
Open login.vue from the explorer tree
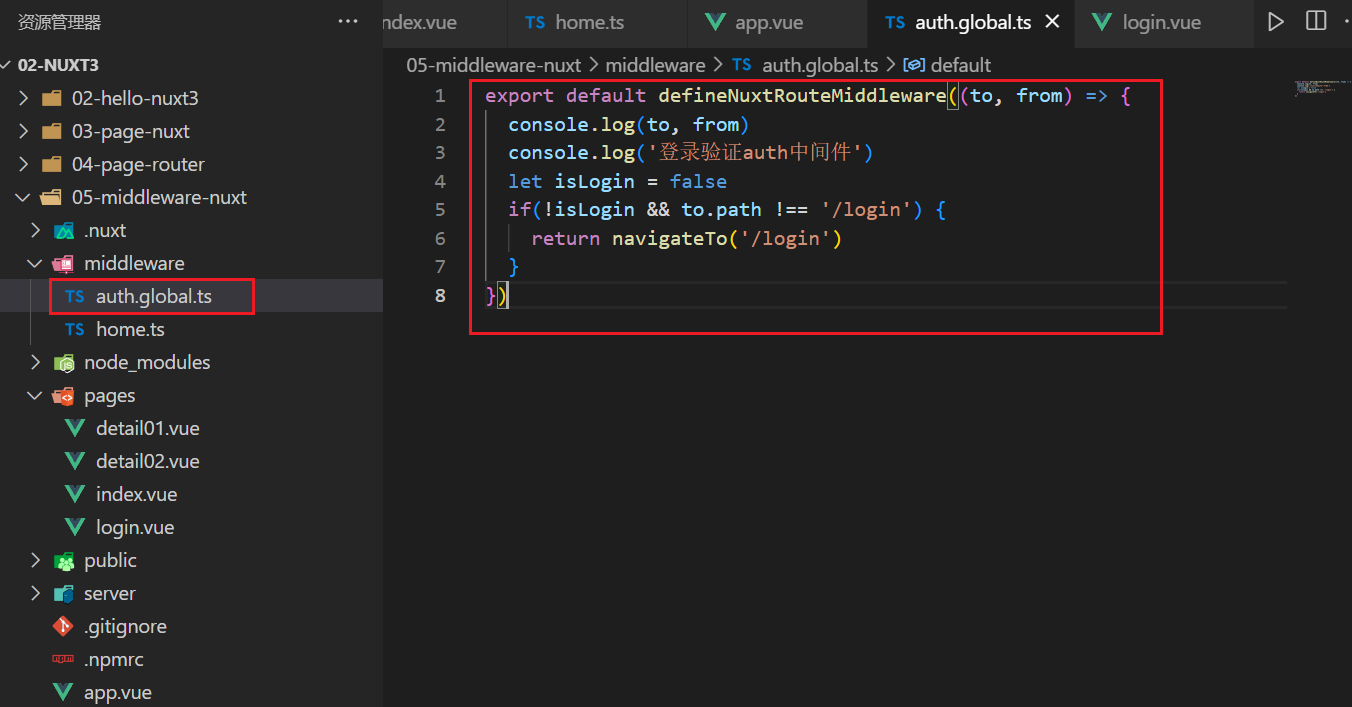click(191, 527)
